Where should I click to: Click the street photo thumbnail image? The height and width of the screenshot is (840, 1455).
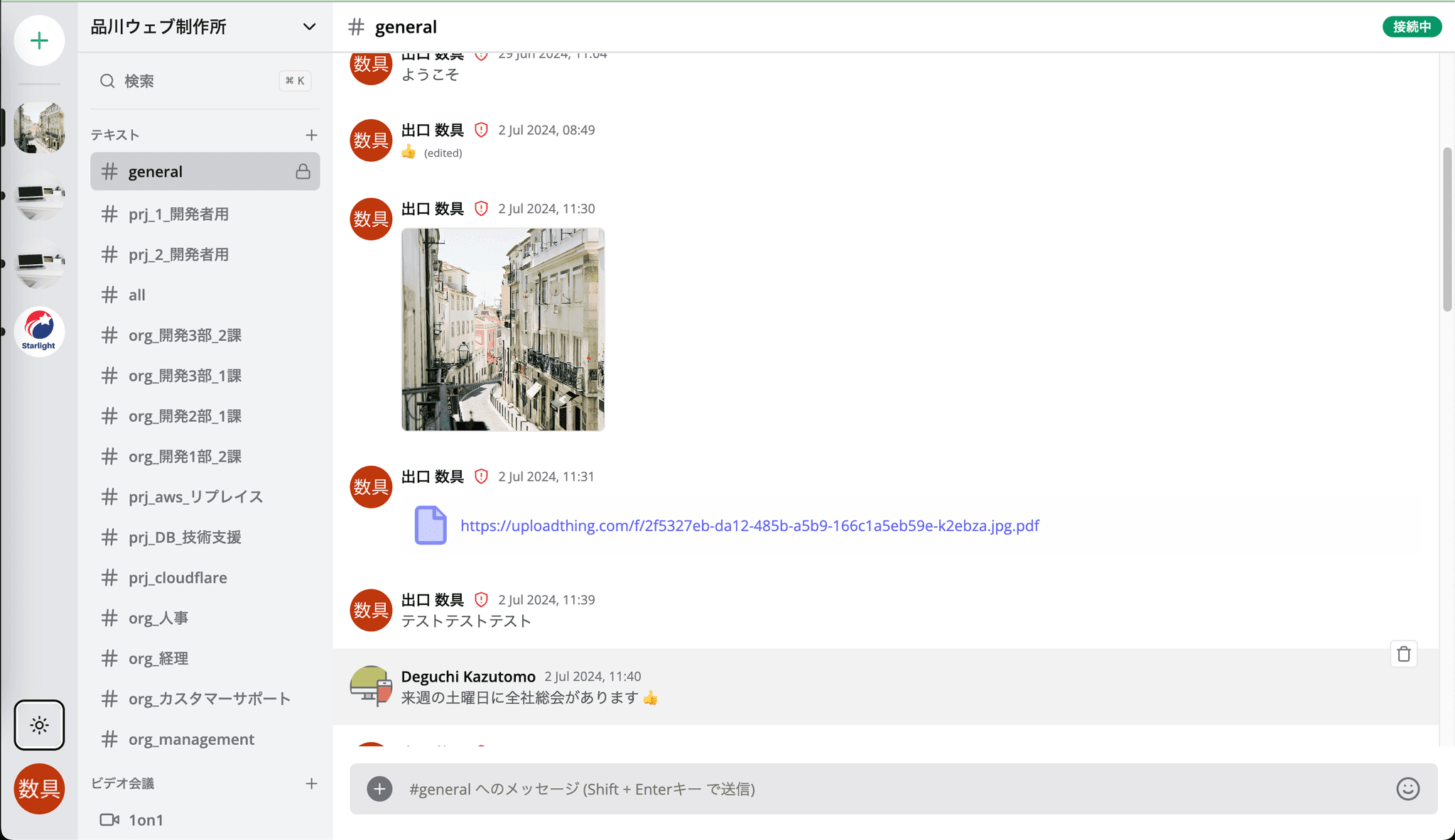(x=503, y=329)
